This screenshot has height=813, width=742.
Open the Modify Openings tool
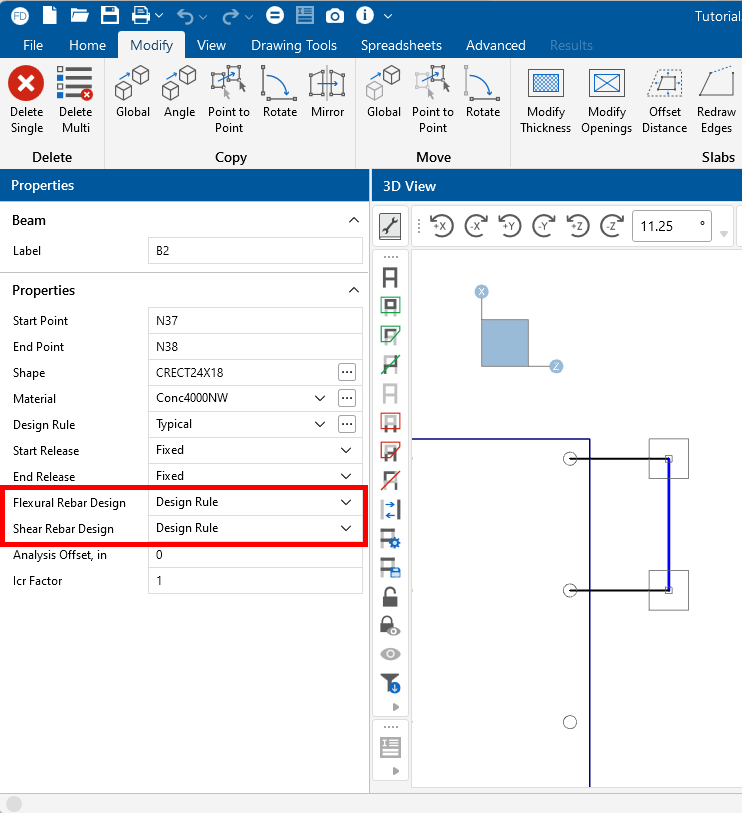coord(606,99)
